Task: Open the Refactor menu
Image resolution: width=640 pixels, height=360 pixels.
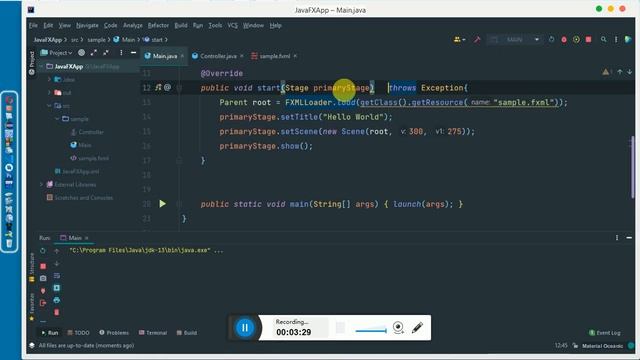Action: pos(158,25)
